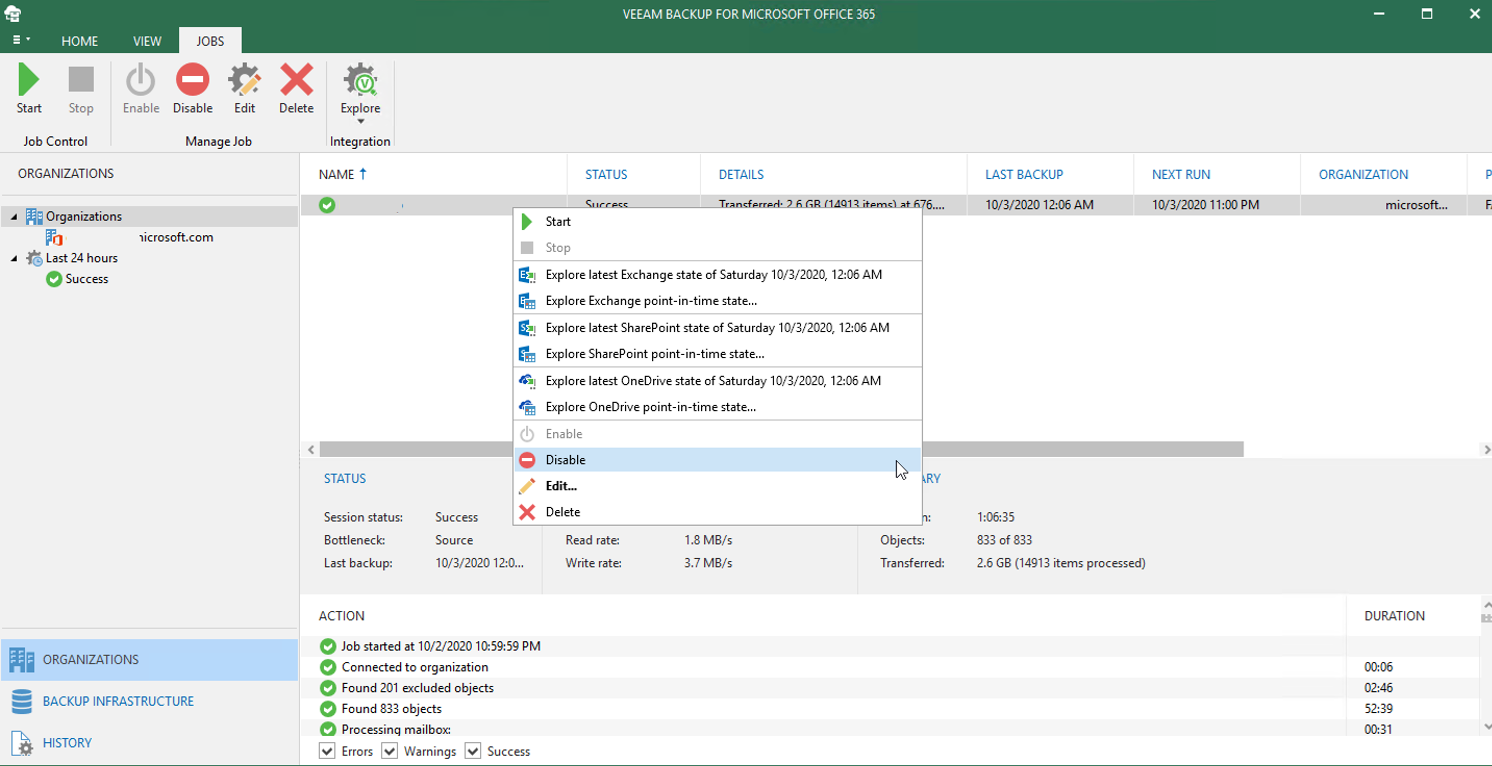The image size is (1492, 766).
Task: Select Explore Exchange point-in-time state
Action: 717,301
